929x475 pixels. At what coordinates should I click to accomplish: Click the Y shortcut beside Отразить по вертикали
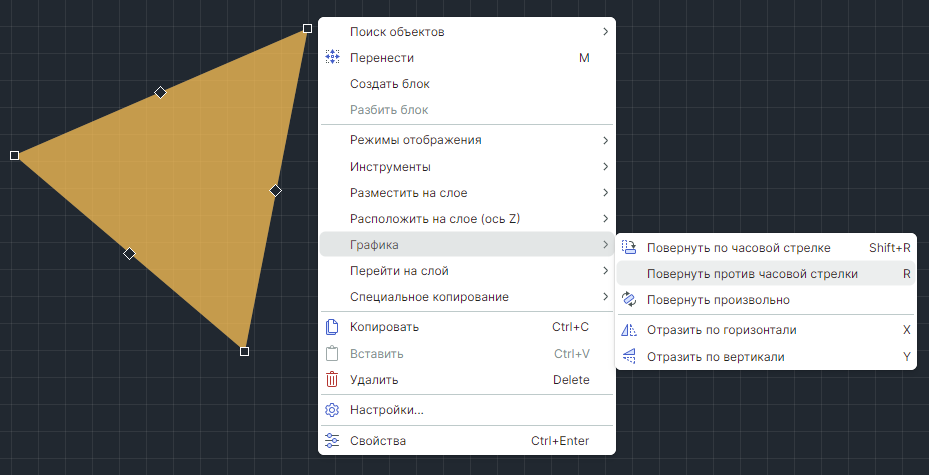click(x=906, y=357)
